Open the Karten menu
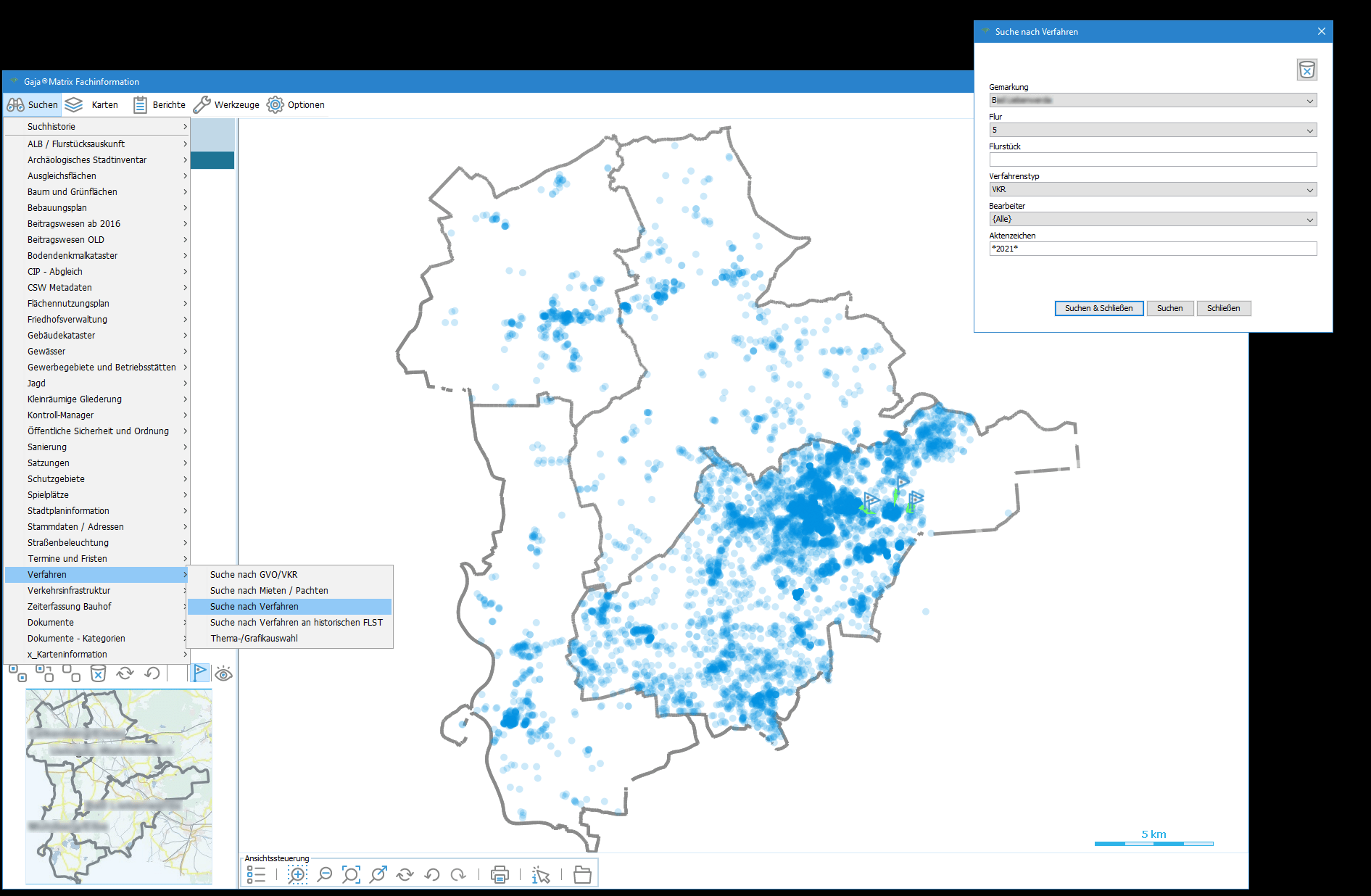 click(x=92, y=105)
